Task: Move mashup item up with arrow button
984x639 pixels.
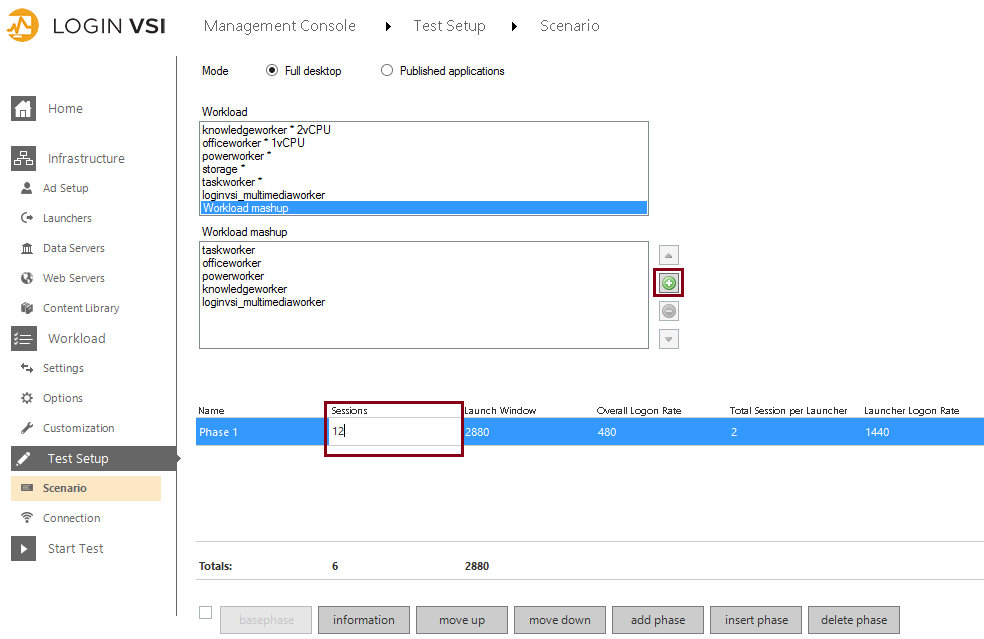Action: pos(669,255)
